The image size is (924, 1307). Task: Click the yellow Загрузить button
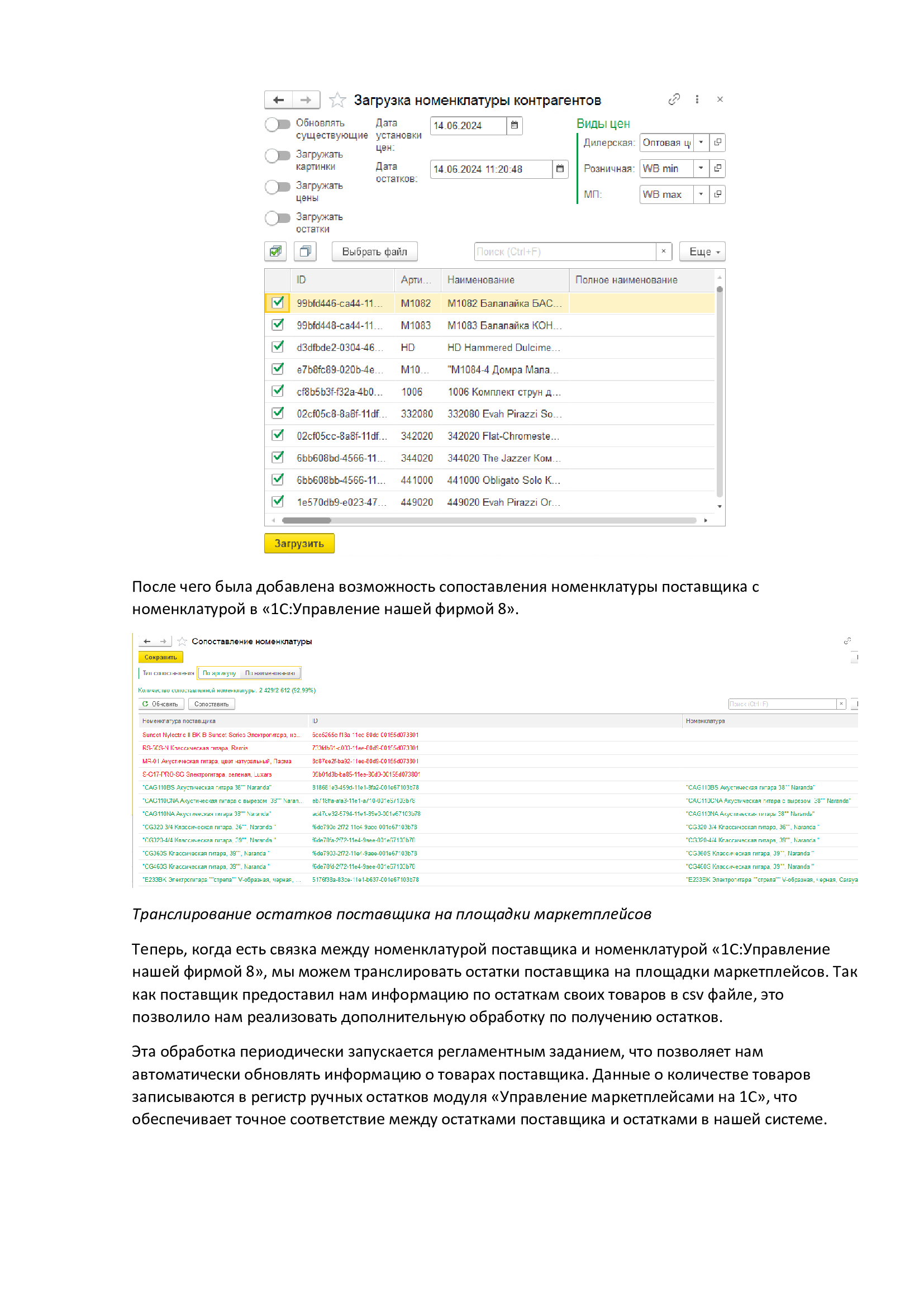[299, 544]
